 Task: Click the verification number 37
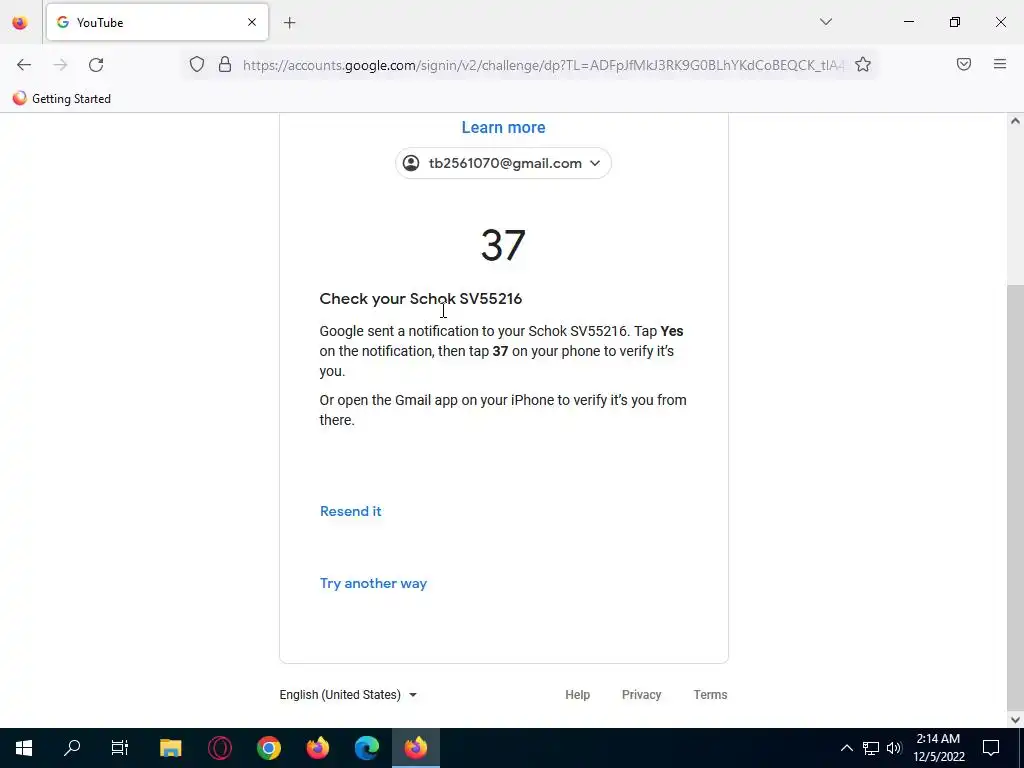(503, 246)
